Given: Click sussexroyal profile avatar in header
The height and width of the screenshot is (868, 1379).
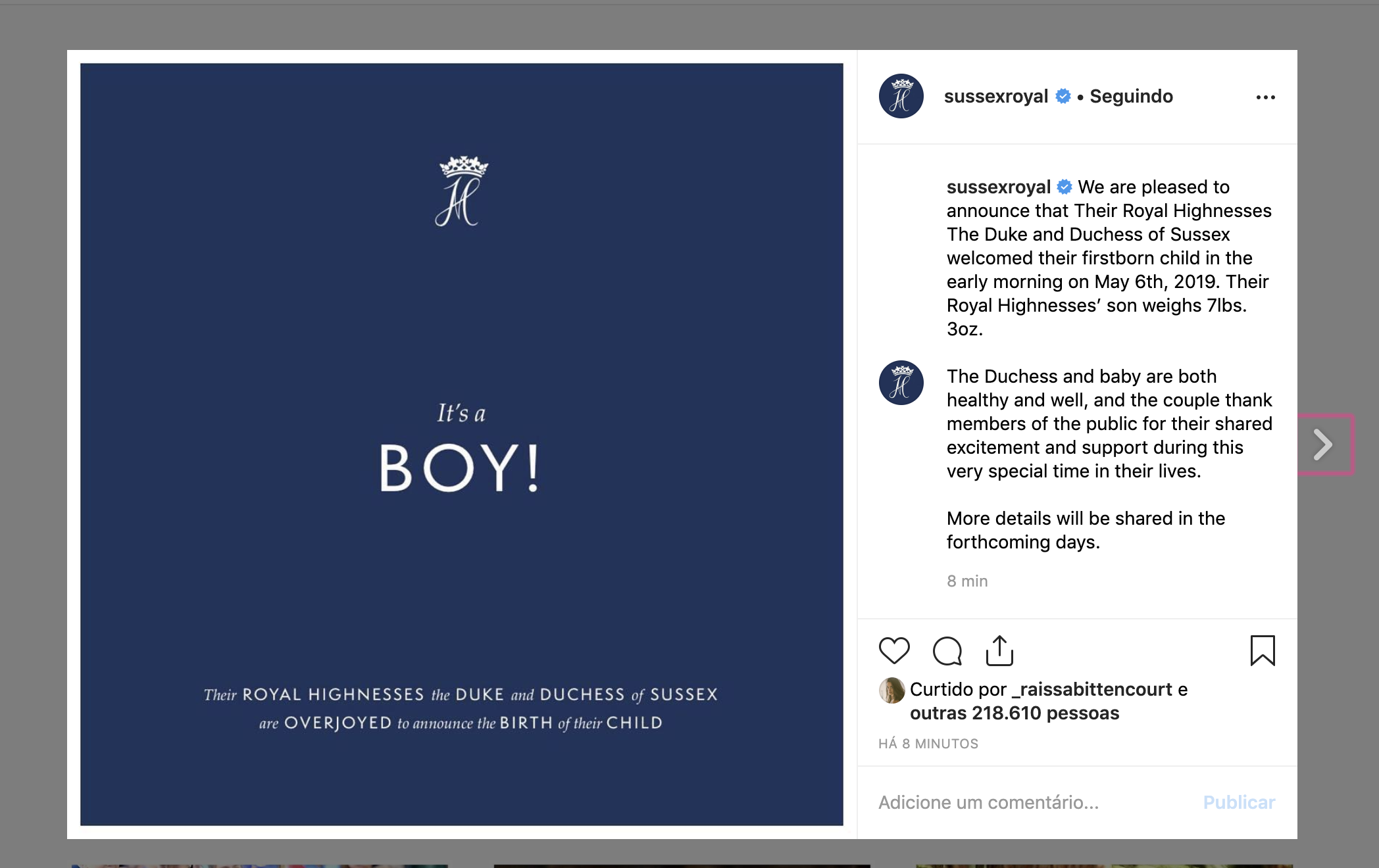Looking at the screenshot, I should [901, 96].
